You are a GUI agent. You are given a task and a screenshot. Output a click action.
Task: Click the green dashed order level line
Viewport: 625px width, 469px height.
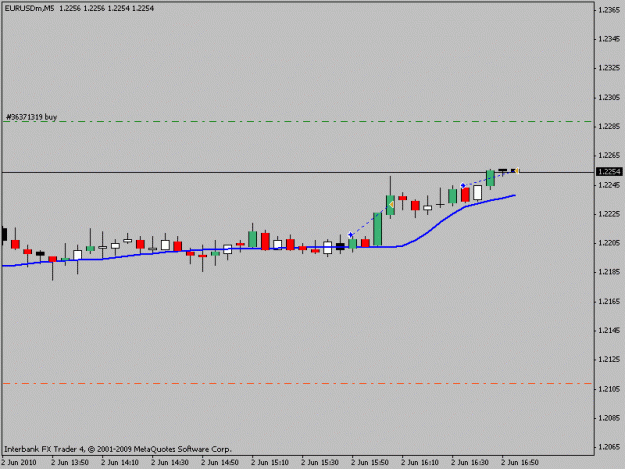tap(297, 122)
